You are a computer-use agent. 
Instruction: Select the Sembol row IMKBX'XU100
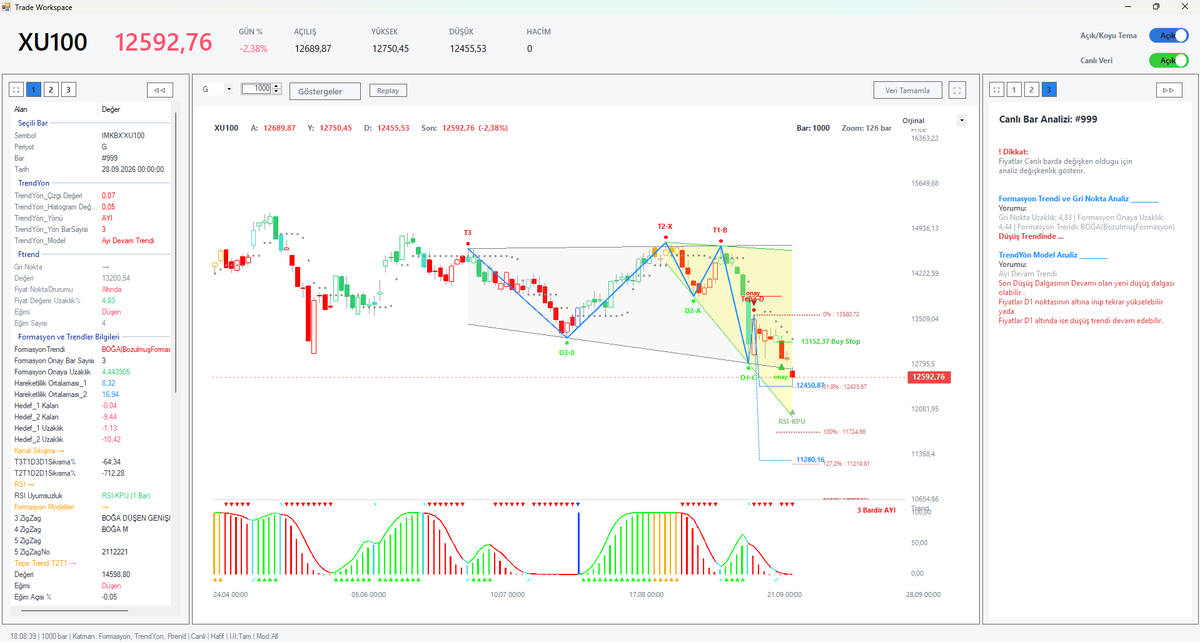pyautogui.click(x=92, y=135)
